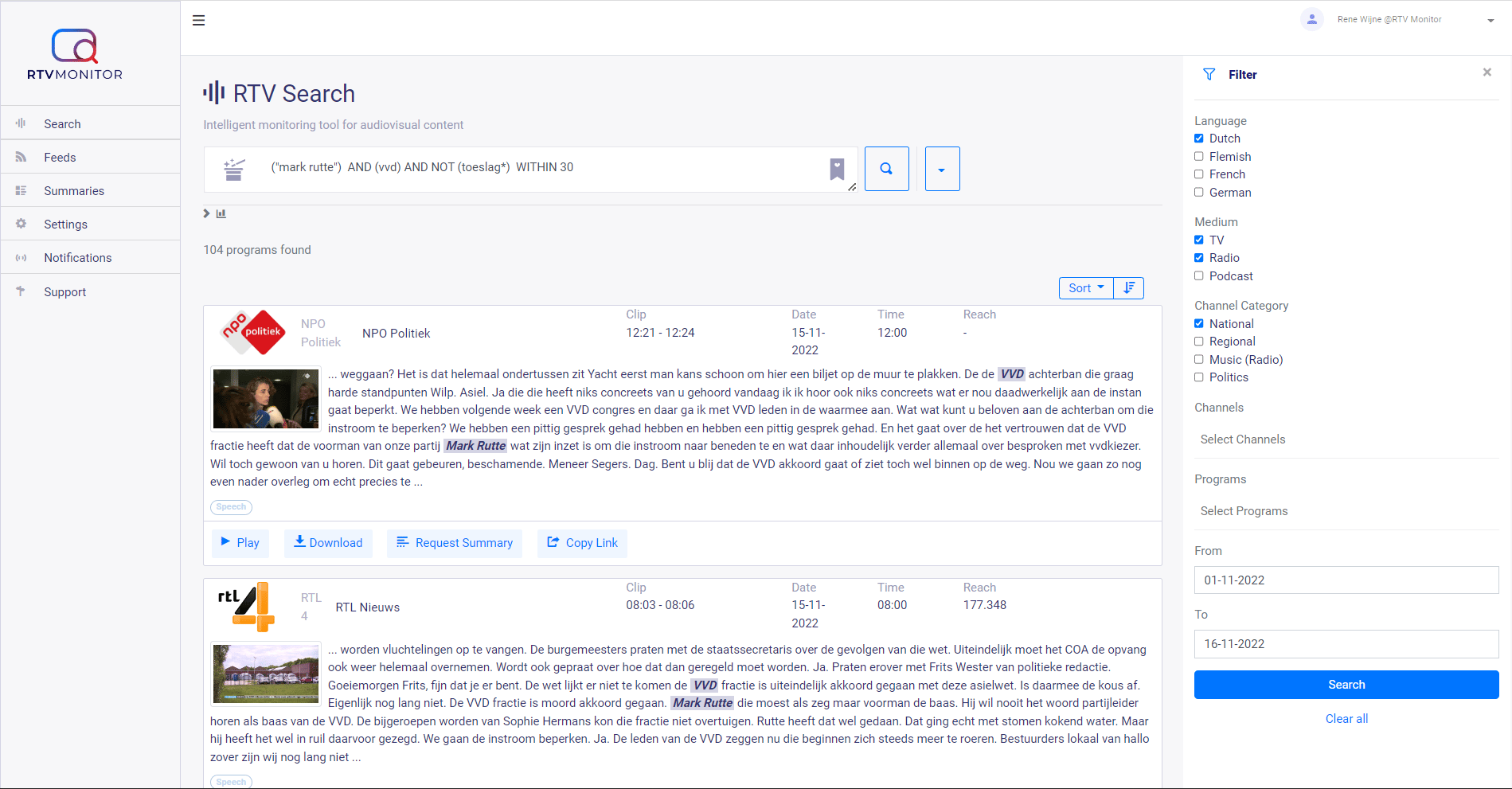
Task: Open the Settings gear in the sidebar
Action: [64, 224]
